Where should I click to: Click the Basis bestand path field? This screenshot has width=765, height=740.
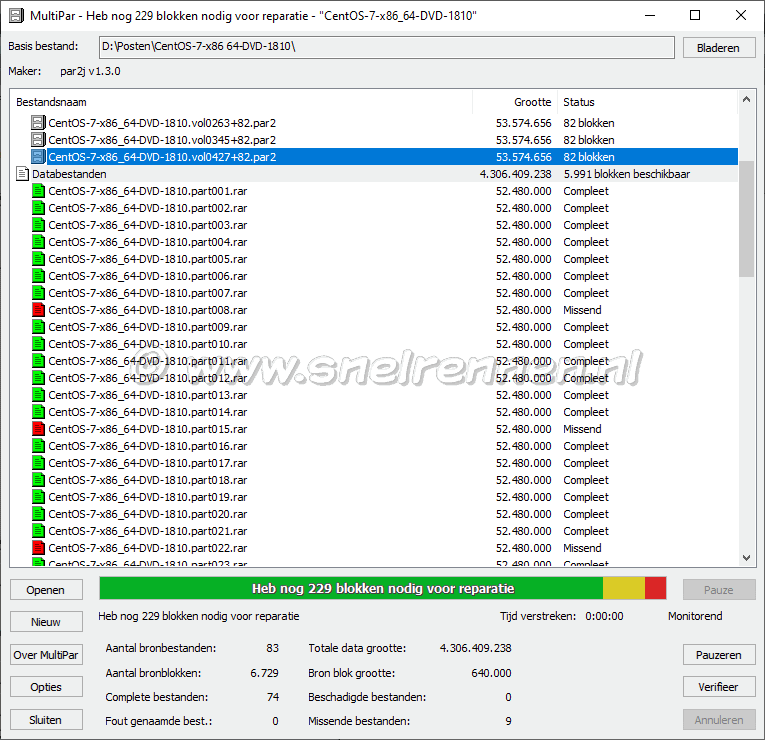point(386,47)
